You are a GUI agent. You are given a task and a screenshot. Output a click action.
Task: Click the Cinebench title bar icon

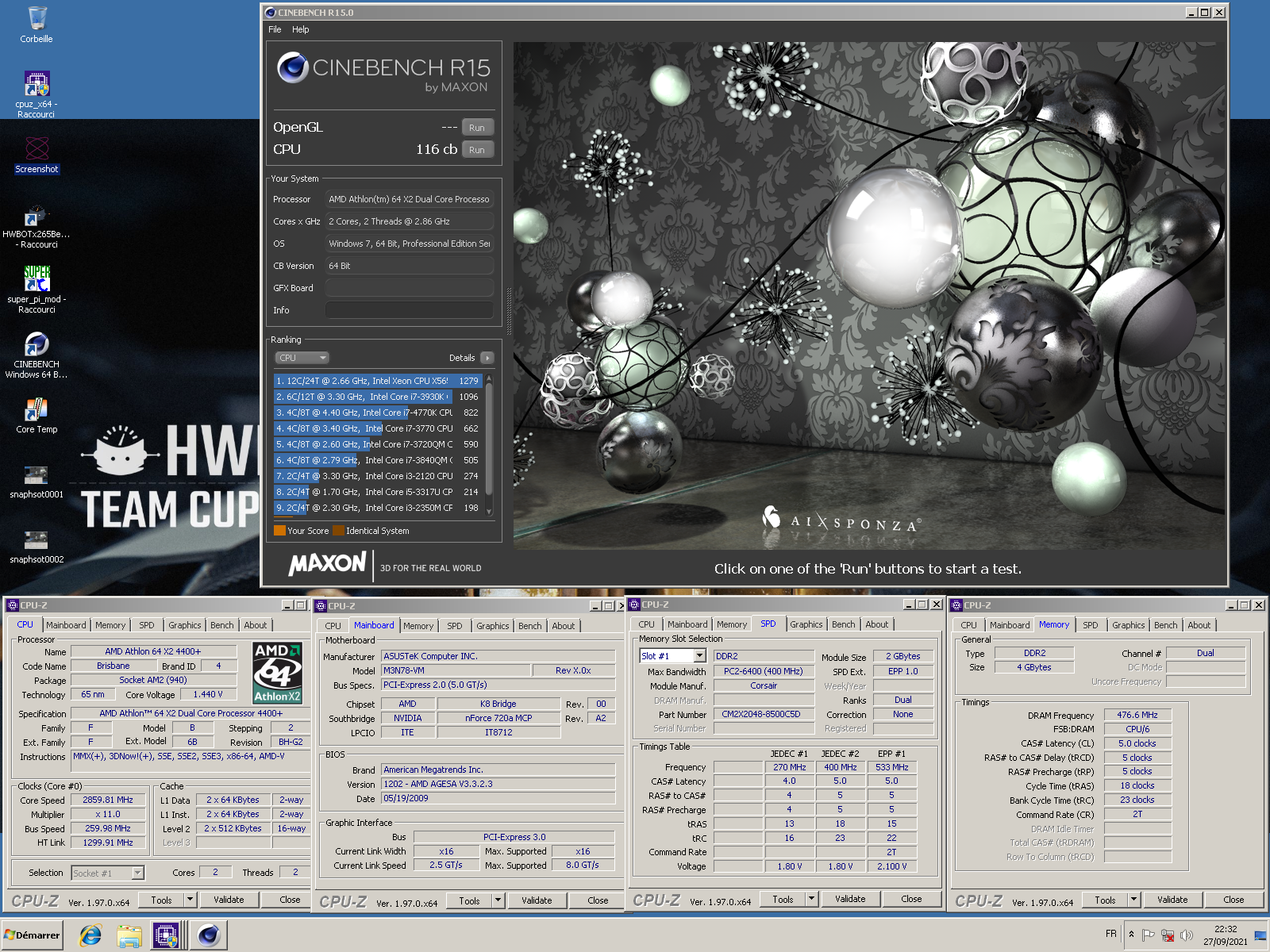click(x=271, y=13)
